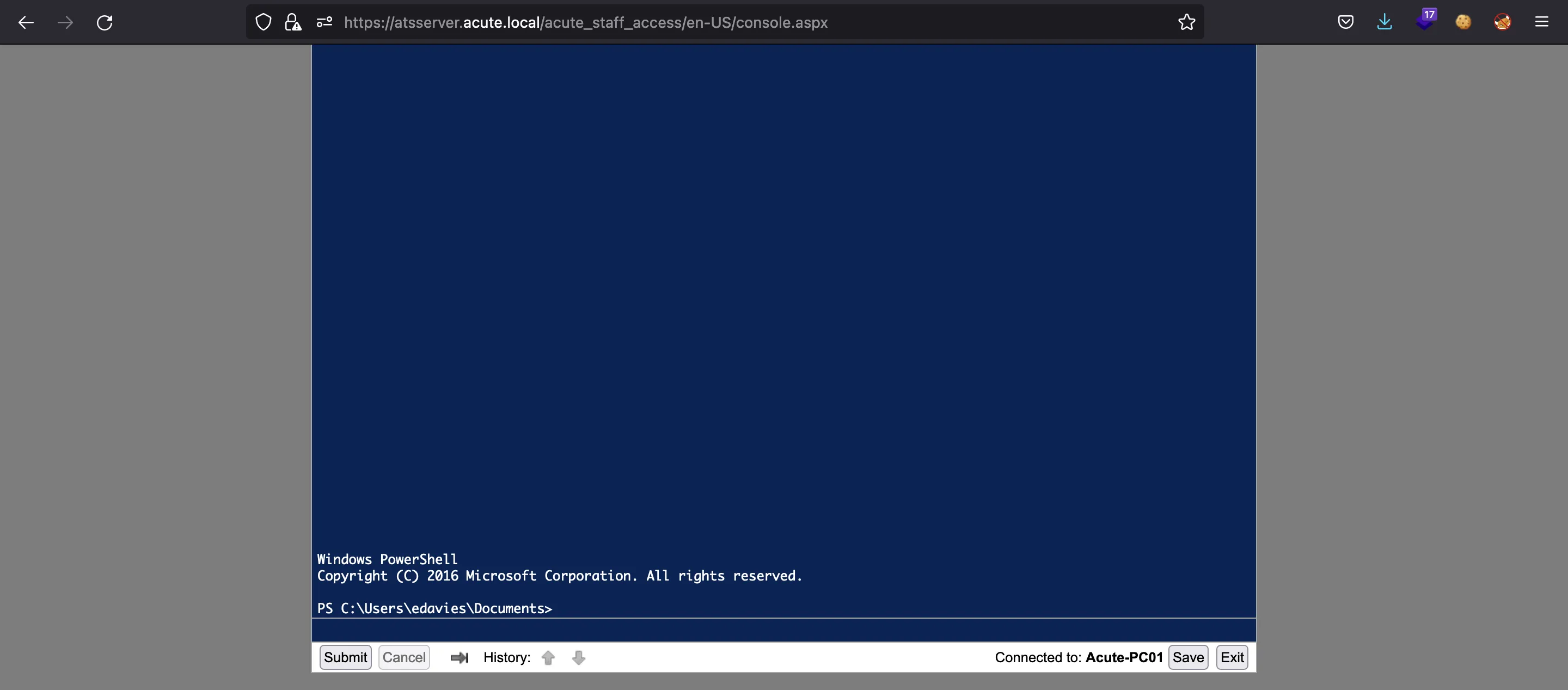Open the FoxyProxy extension icon
This screenshot has height=690, width=1568.
click(x=1502, y=22)
